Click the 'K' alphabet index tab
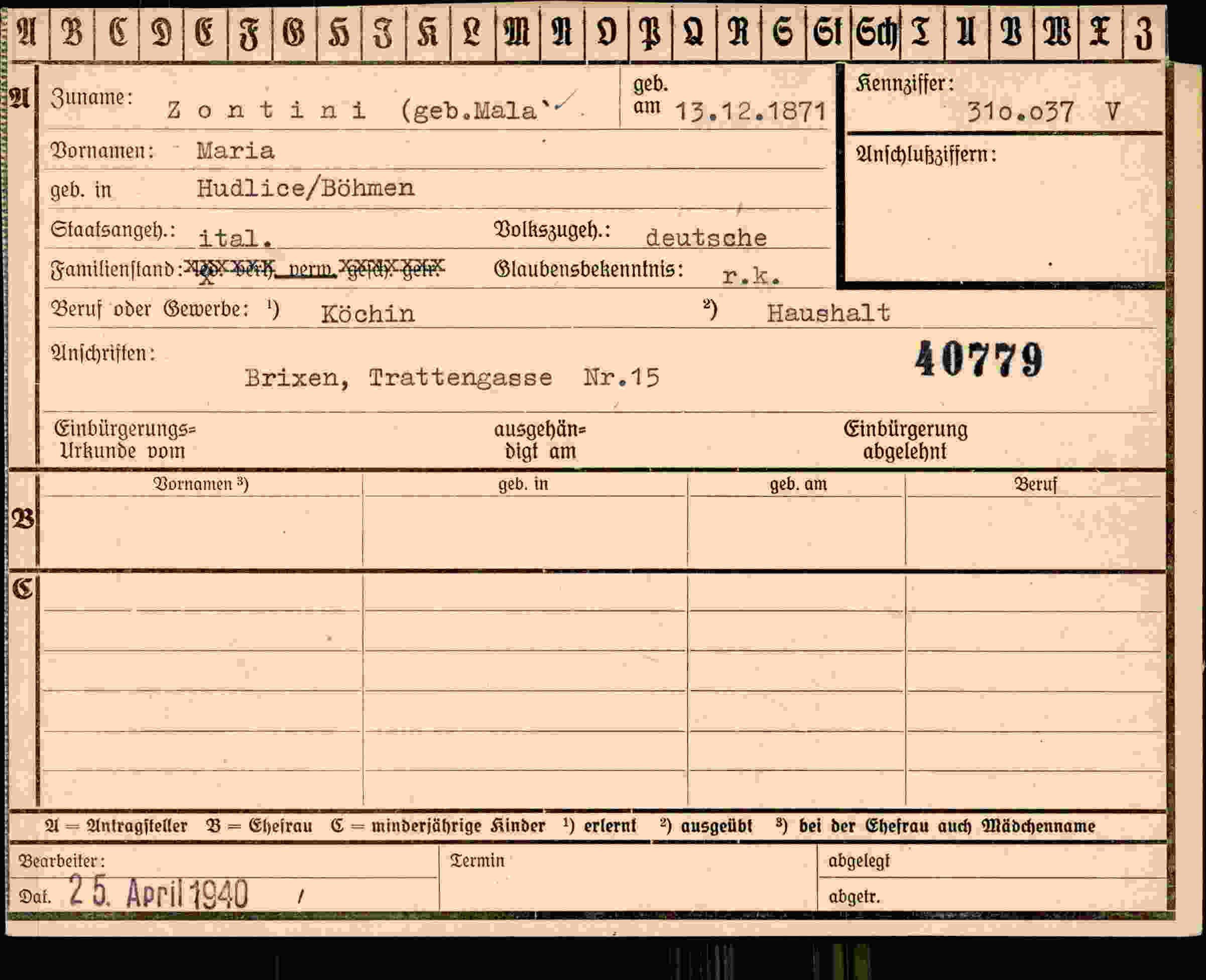The height and width of the screenshot is (980, 1206). click(x=428, y=33)
